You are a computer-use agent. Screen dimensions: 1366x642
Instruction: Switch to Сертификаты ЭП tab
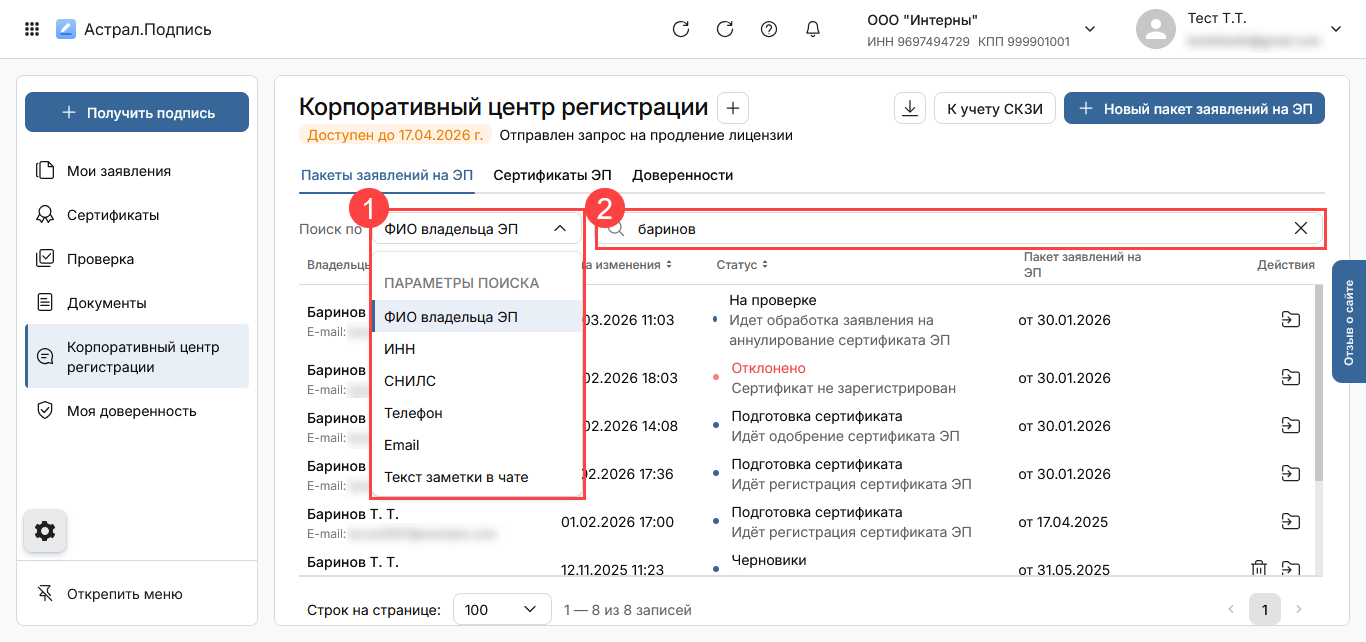(x=552, y=175)
